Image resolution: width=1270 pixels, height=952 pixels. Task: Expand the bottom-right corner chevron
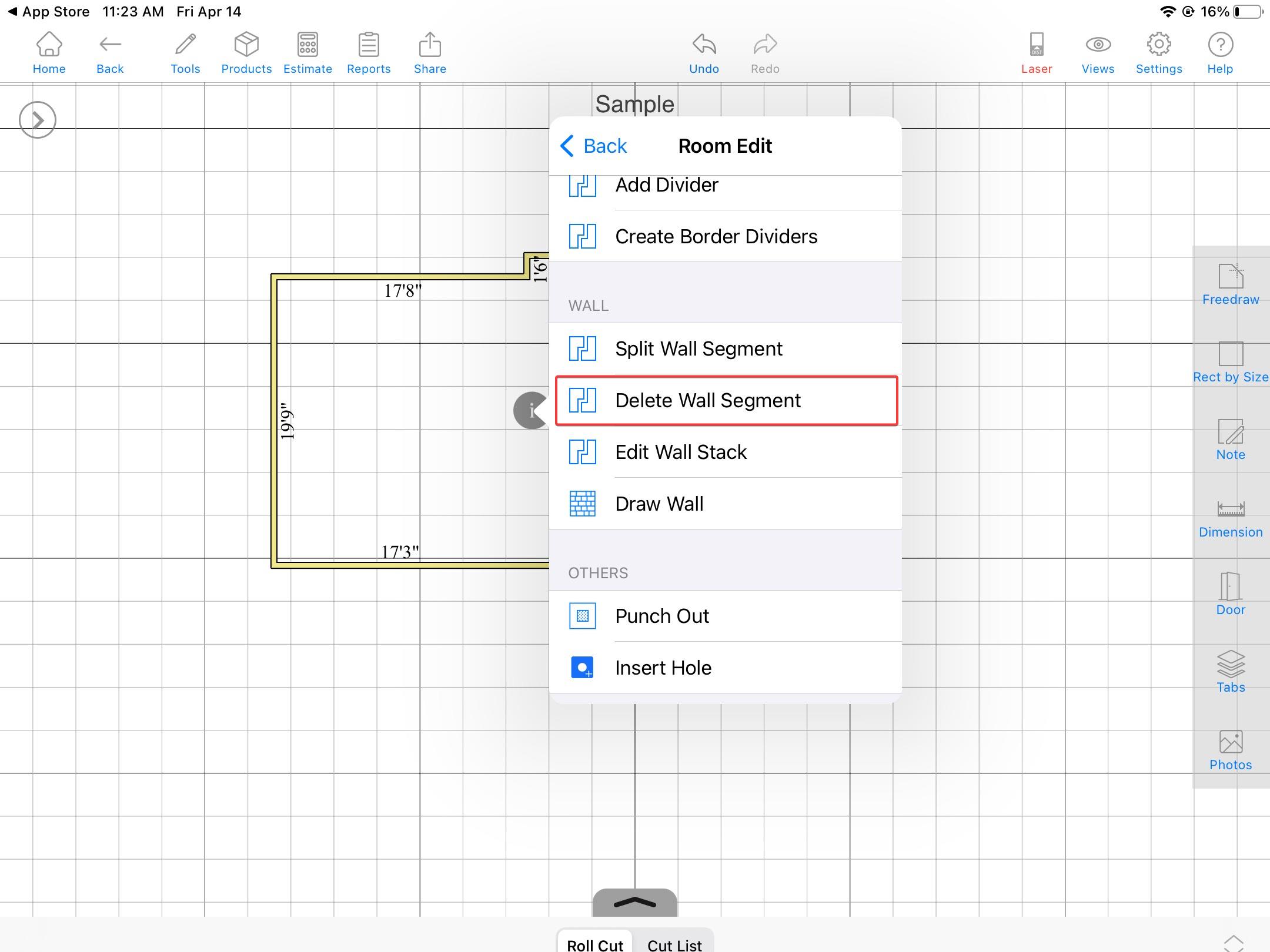[x=1233, y=943]
